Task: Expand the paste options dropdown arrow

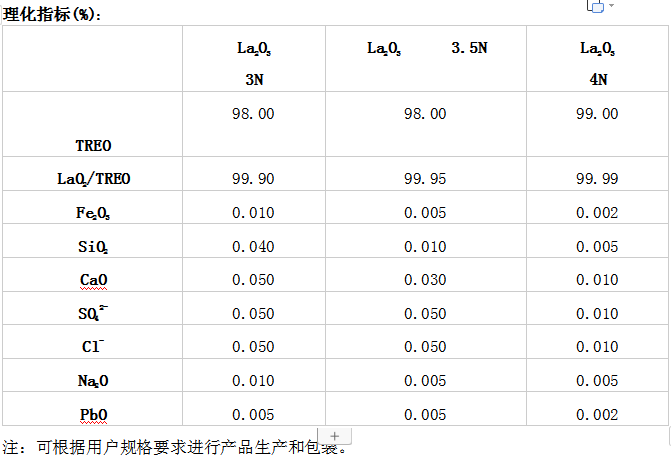Action: (x=611, y=6)
